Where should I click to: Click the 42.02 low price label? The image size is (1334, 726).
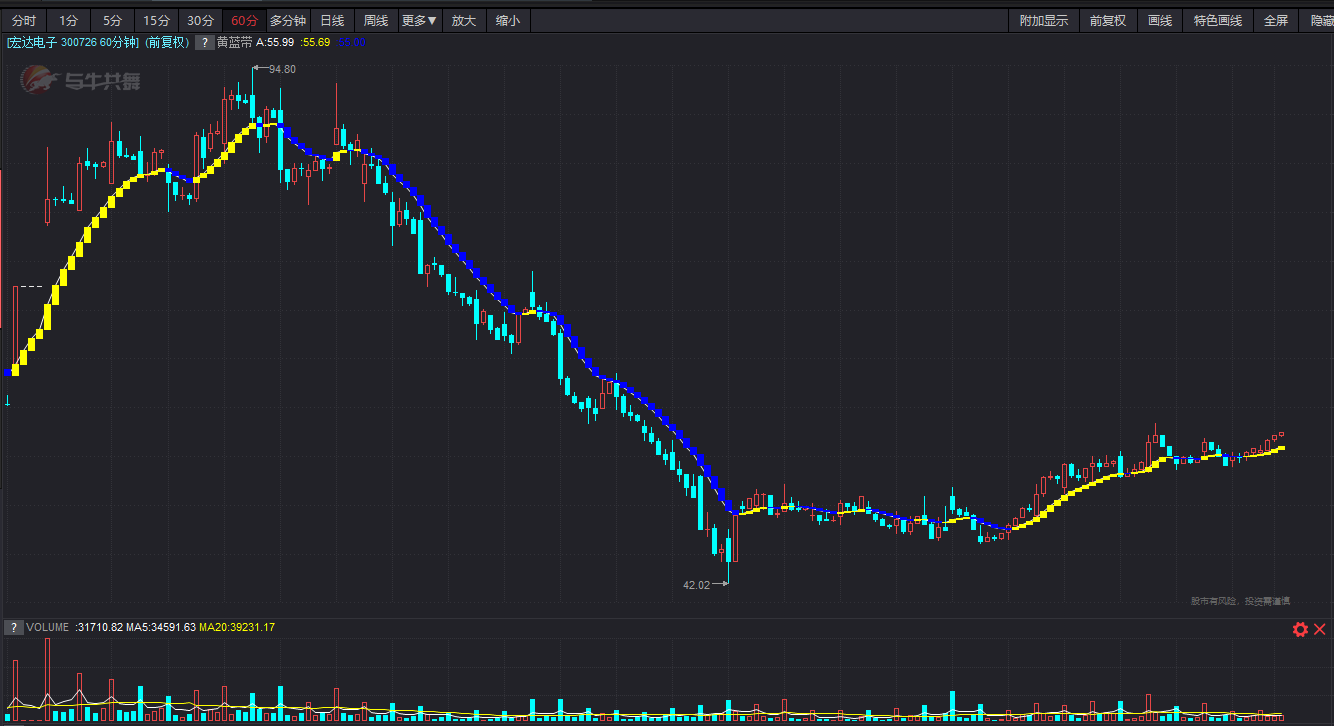pyautogui.click(x=696, y=585)
